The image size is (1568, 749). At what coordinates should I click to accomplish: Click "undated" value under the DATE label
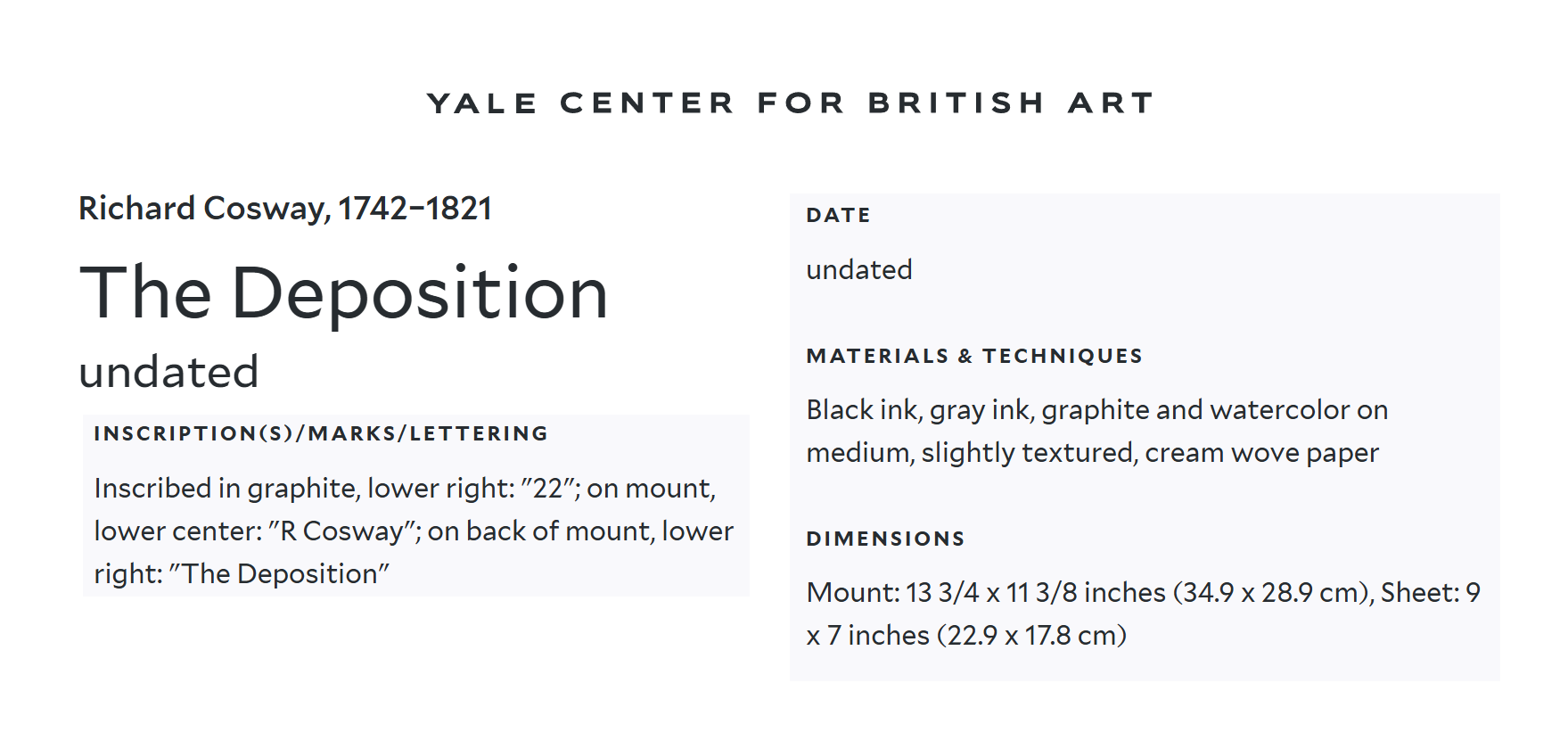[x=858, y=270]
